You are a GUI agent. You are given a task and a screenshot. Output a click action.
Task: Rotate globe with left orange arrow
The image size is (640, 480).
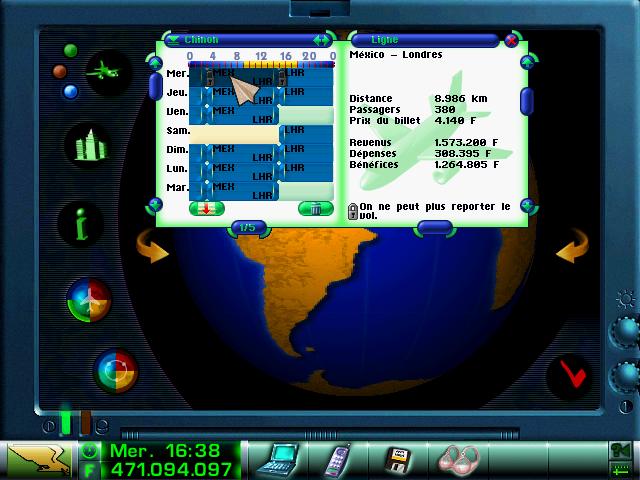click(x=151, y=246)
